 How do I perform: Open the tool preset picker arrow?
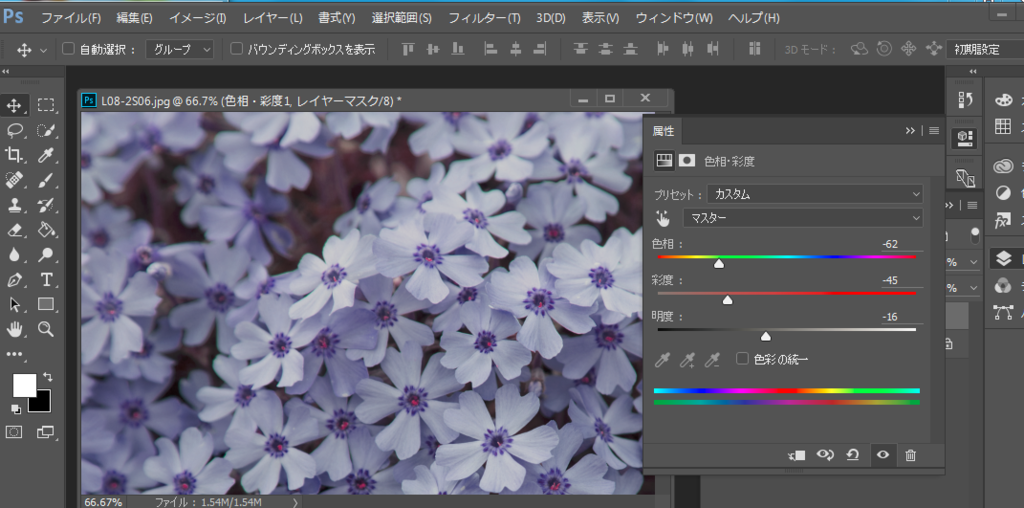tap(44, 50)
